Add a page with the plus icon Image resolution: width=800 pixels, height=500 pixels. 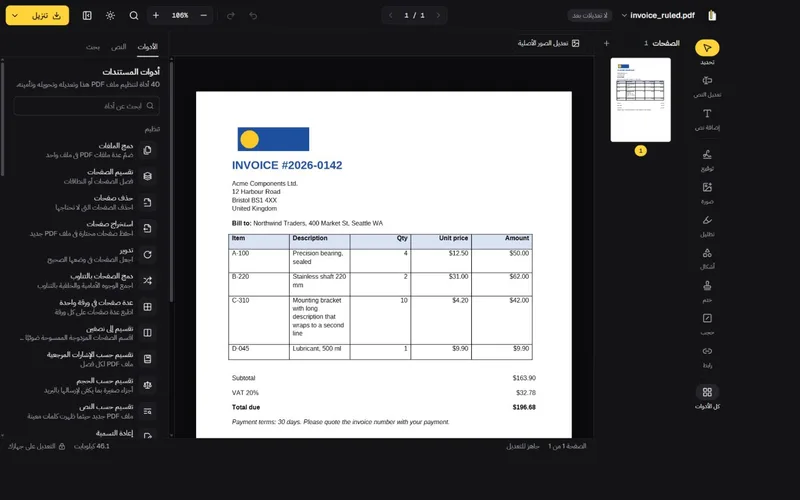click(x=606, y=43)
